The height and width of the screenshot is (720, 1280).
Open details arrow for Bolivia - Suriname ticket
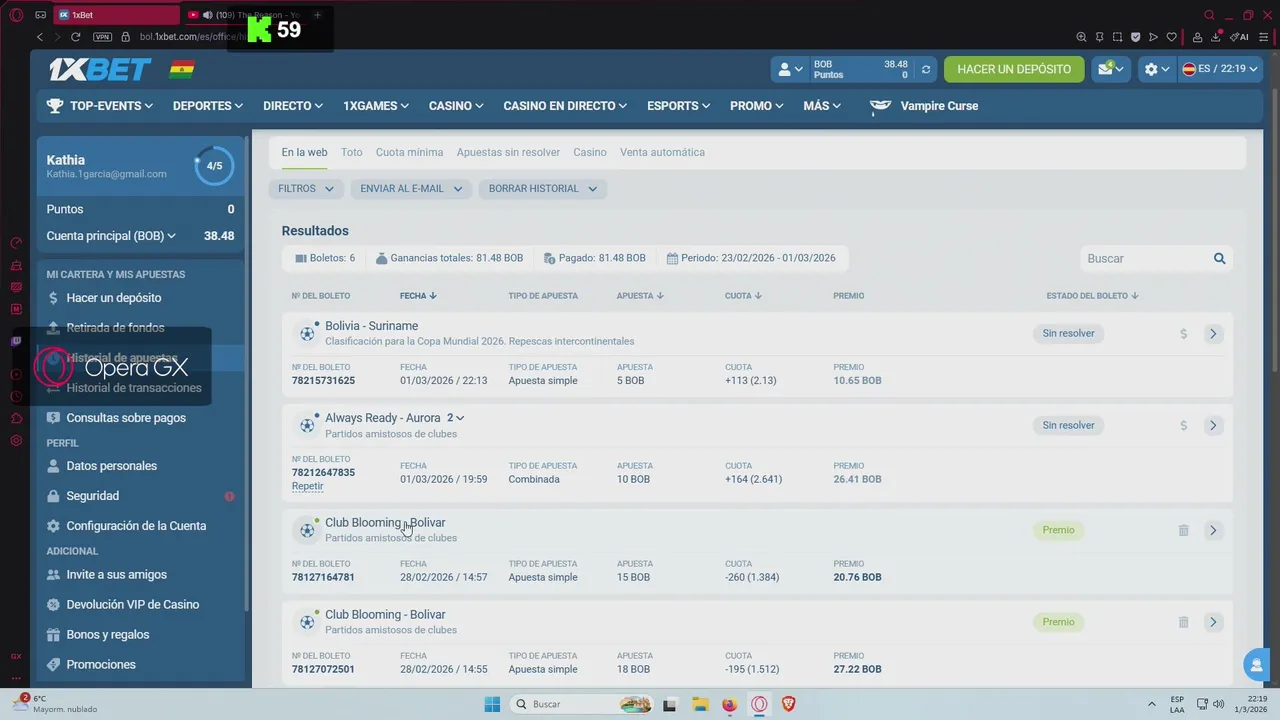pos(1213,334)
